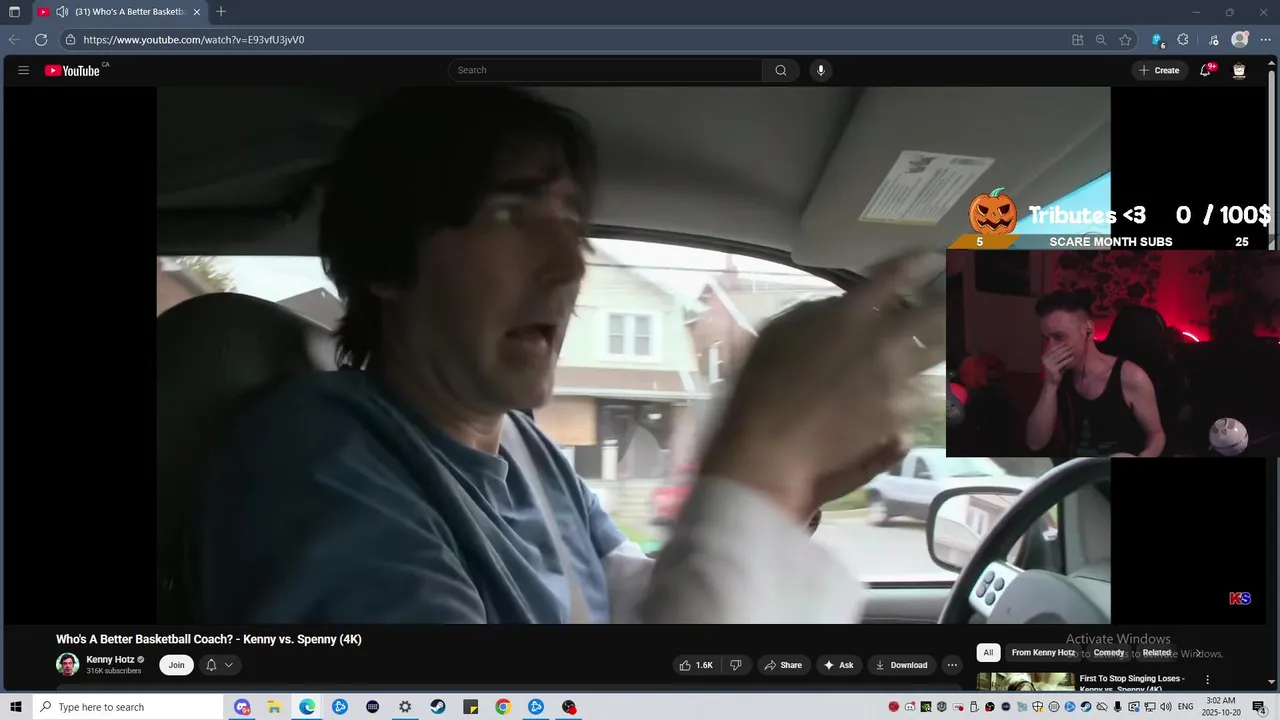Mute the tab via speaker icon
Screen dimensions: 1280x720
click(62, 12)
